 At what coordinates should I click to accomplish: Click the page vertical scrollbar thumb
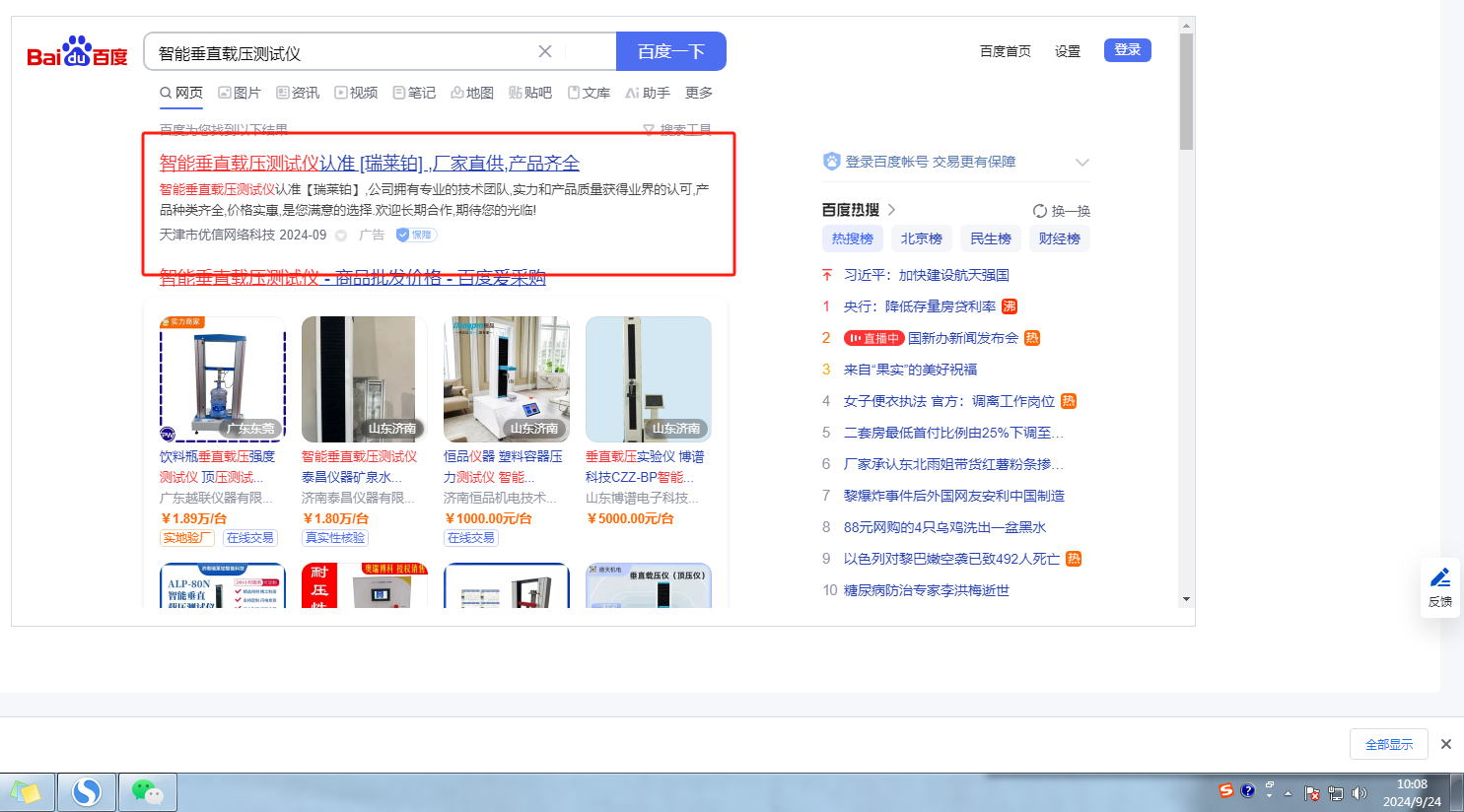[x=1186, y=91]
